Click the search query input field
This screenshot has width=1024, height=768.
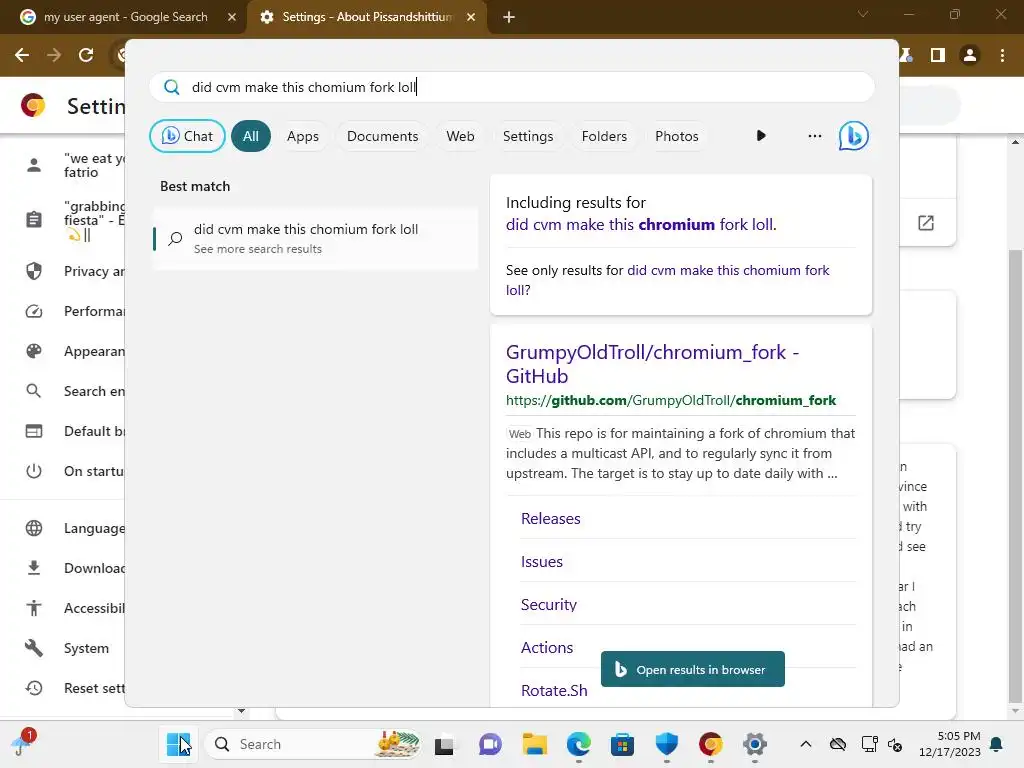512,87
